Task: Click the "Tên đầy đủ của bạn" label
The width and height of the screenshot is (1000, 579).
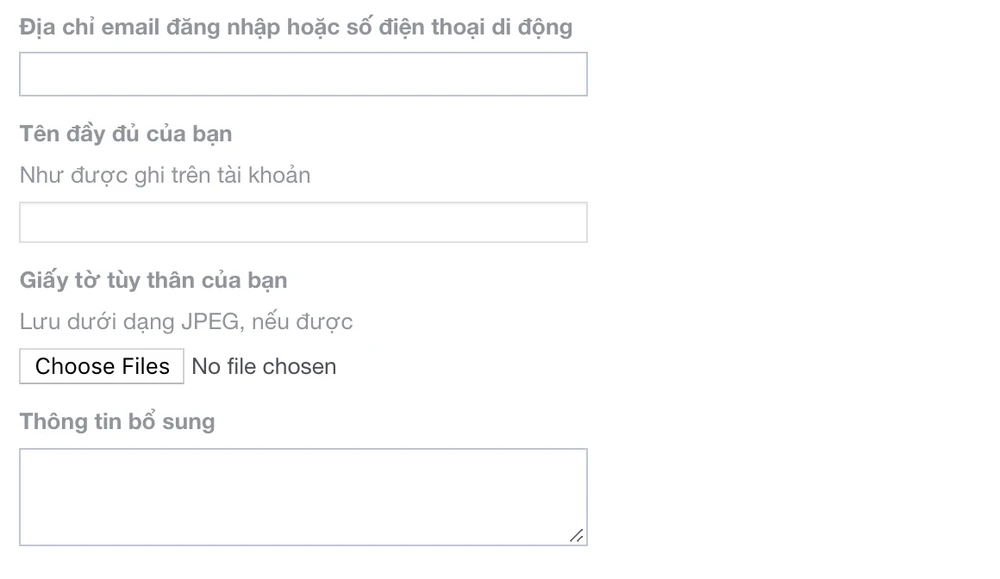Action: (x=126, y=134)
